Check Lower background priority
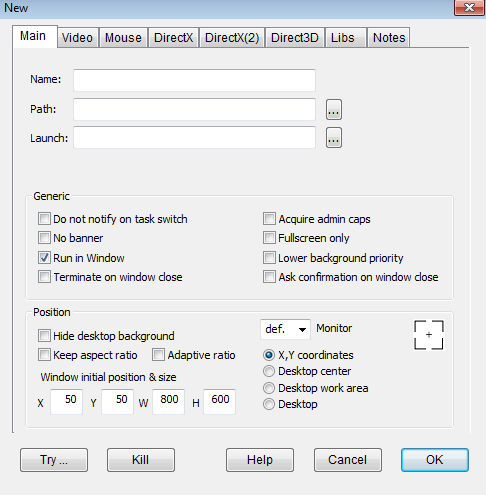486x495 pixels. (x=269, y=258)
